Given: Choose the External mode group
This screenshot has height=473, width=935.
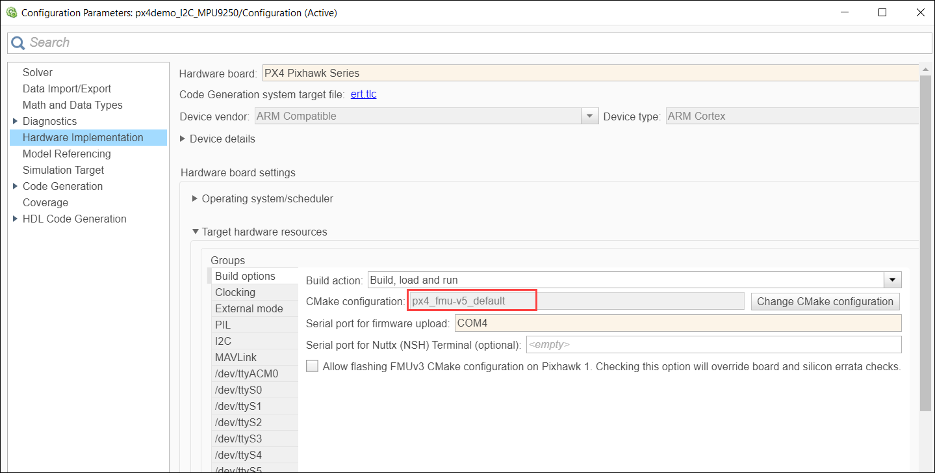Looking at the screenshot, I should [249, 309].
